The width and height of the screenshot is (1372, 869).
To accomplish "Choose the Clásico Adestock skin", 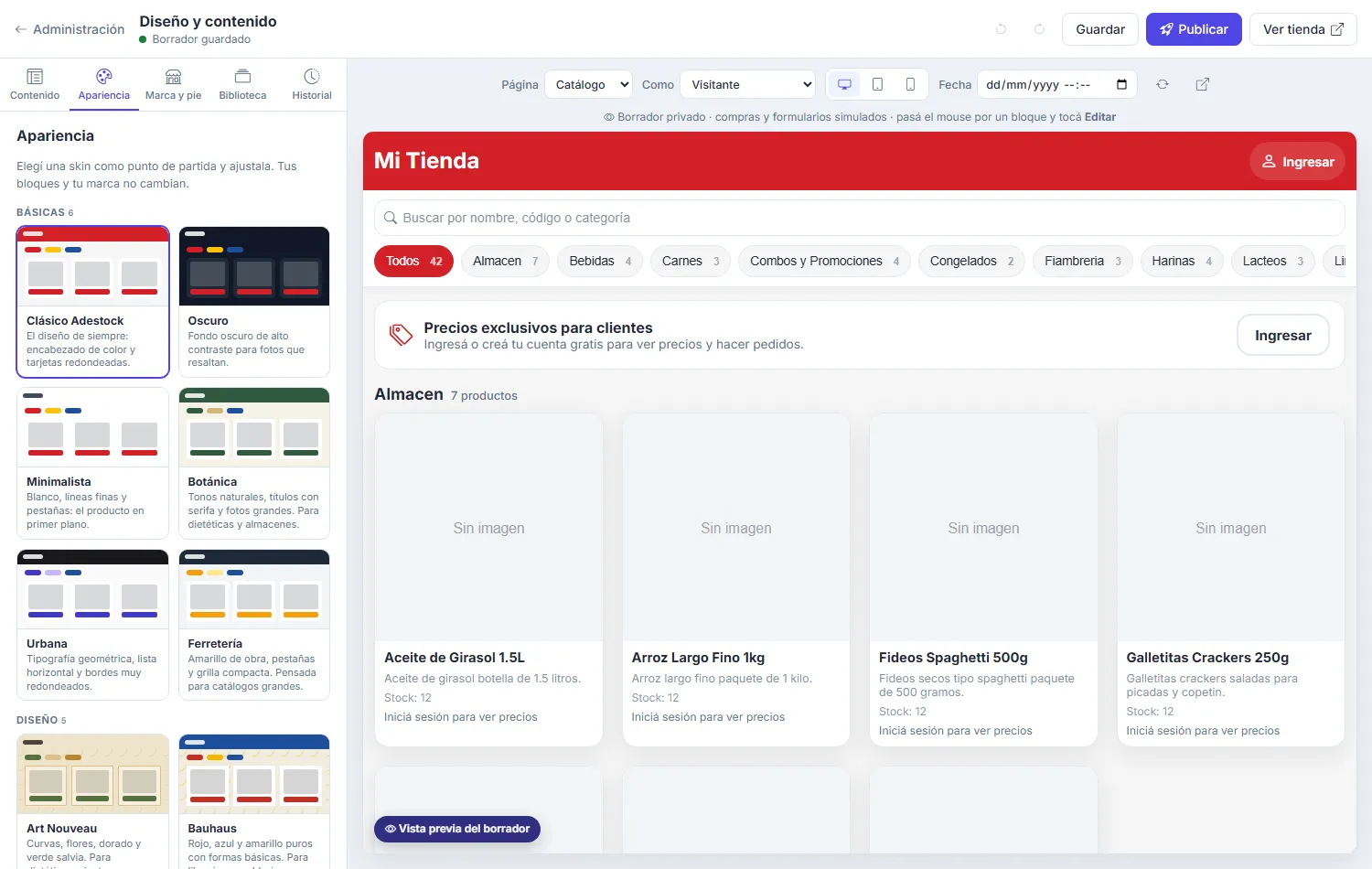I will [x=93, y=302].
